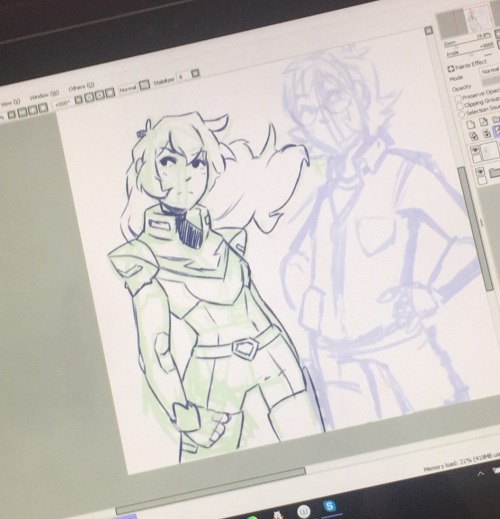Toggle the link box under the top layer's eye

pos(477,159)
